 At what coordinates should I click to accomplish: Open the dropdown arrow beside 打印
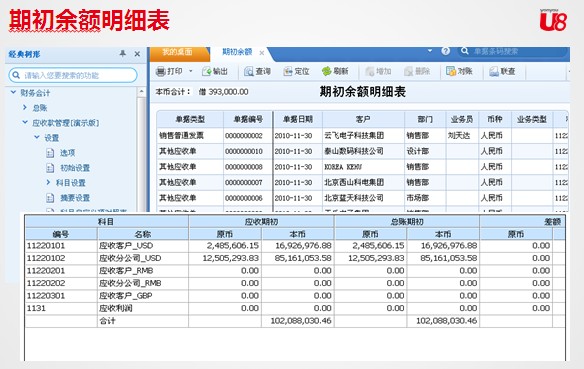click(191, 71)
